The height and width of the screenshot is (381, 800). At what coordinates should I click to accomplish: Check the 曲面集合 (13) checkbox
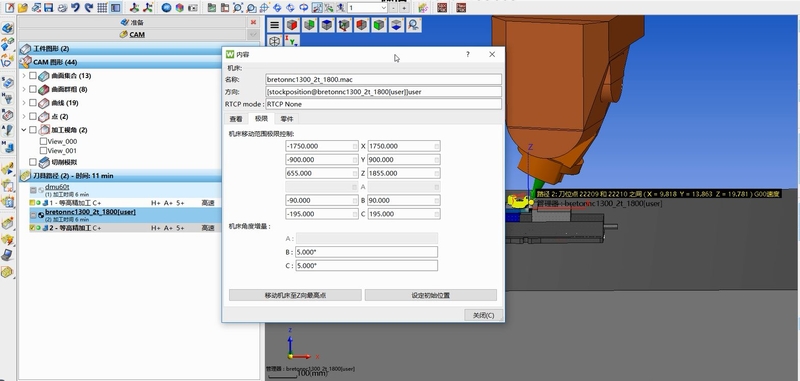[33, 75]
